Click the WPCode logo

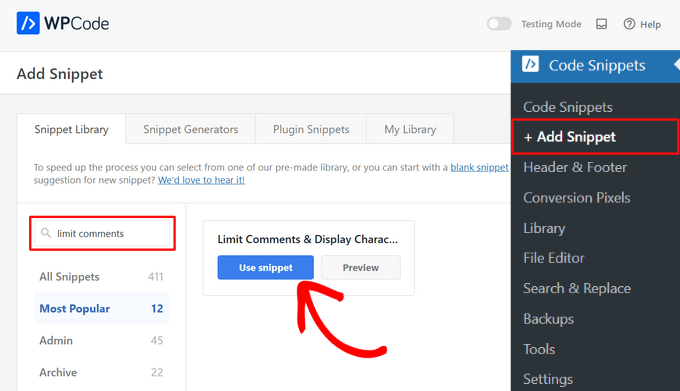pyautogui.click(x=63, y=23)
